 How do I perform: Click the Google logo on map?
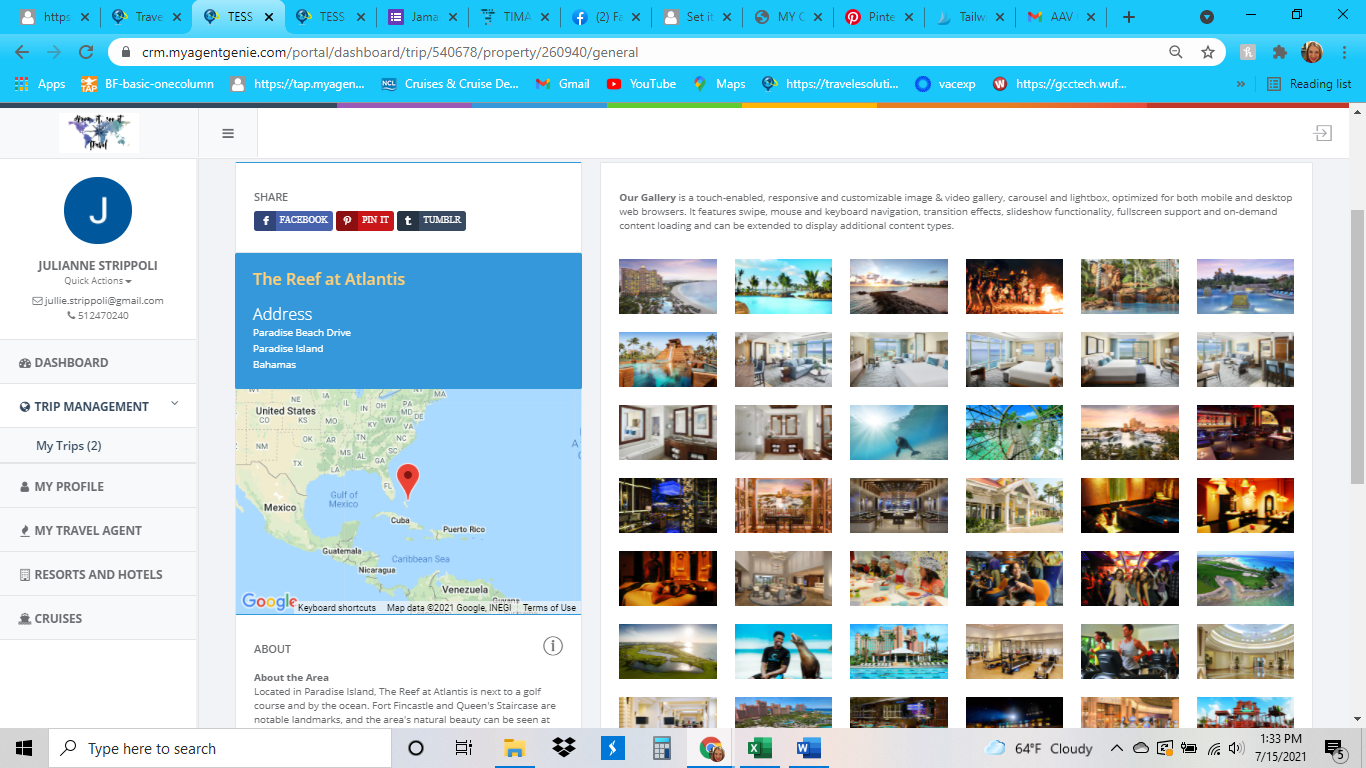click(x=269, y=601)
